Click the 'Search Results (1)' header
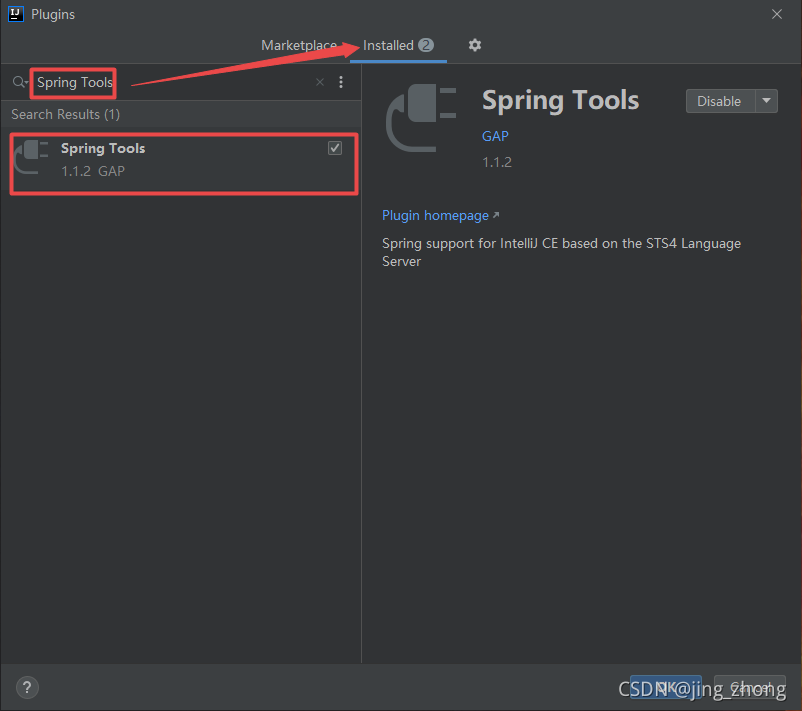 65,114
